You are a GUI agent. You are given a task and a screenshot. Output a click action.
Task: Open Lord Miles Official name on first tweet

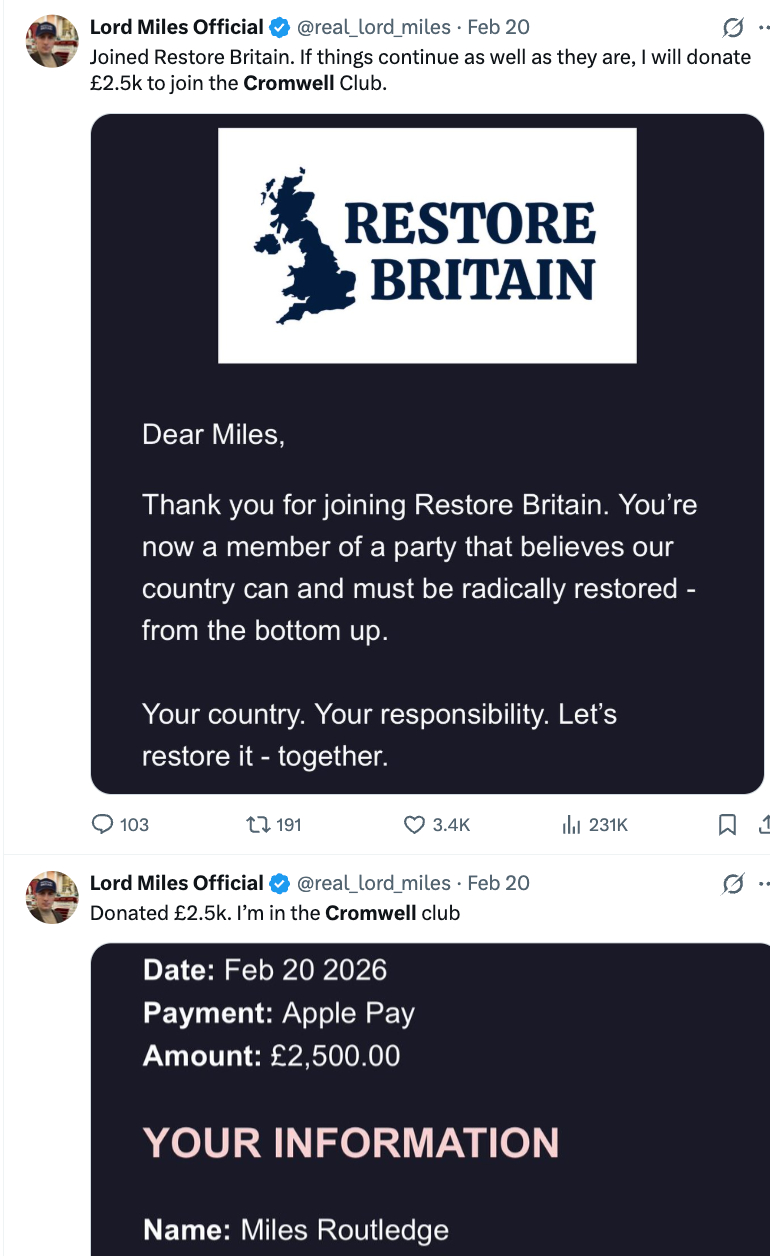click(176, 27)
